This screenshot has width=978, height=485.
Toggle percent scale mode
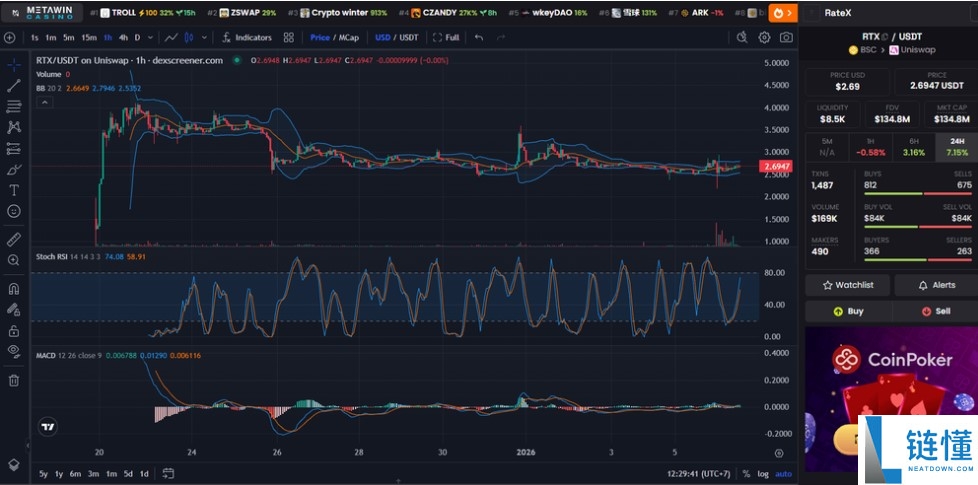tap(747, 474)
